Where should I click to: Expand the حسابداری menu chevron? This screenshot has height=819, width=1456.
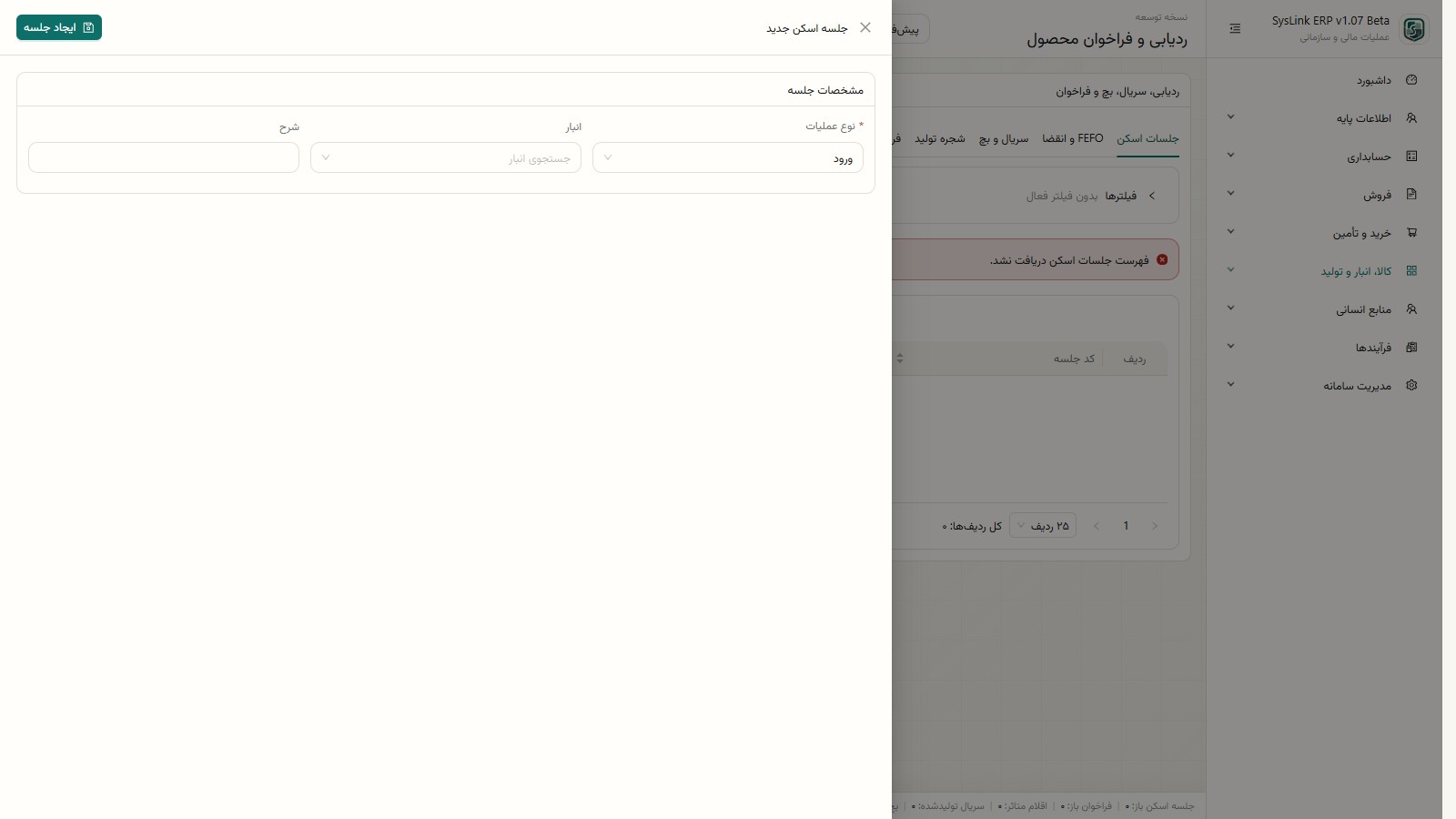[x=1230, y=155]
